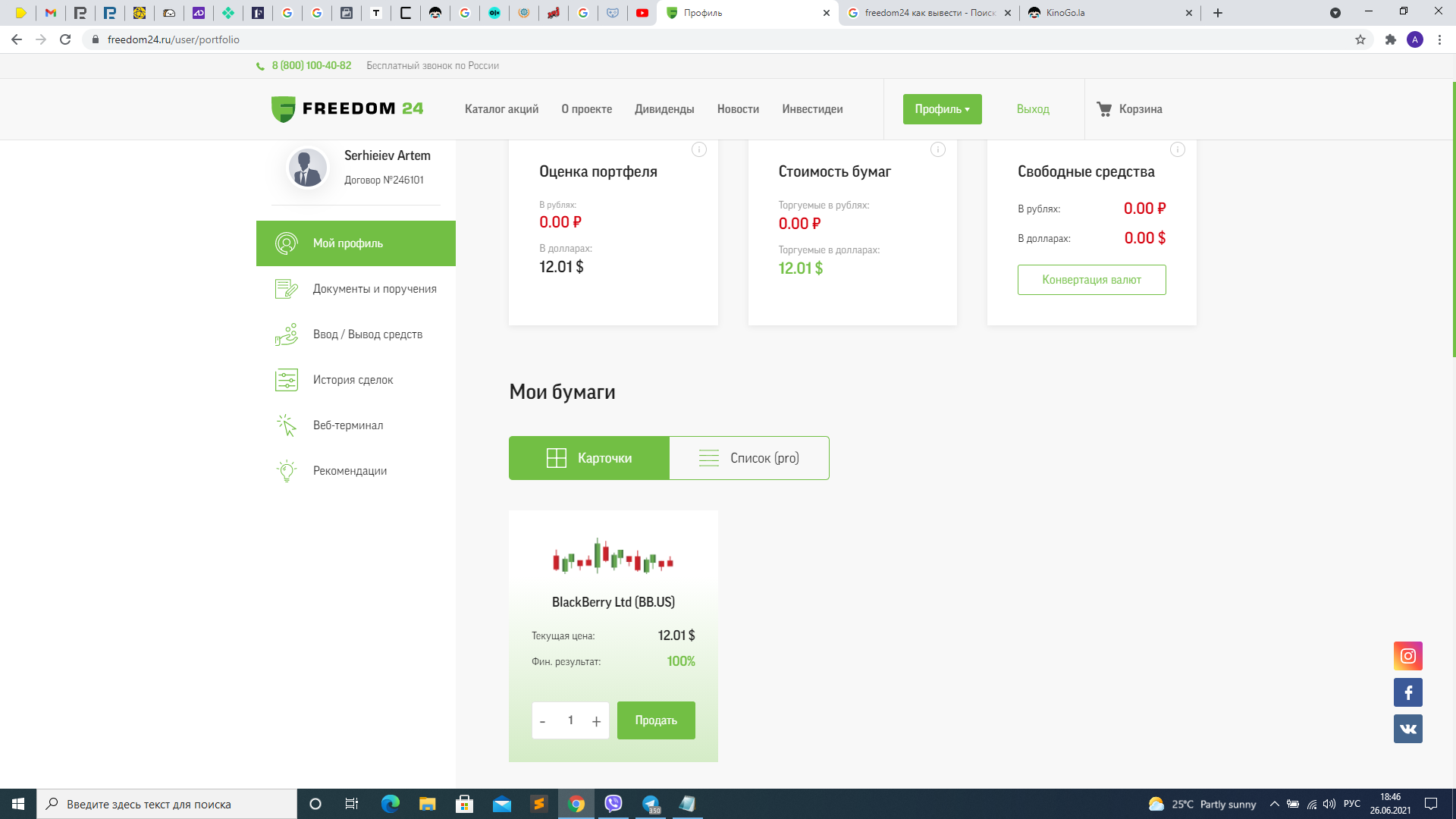Image resolution: width=1456 pixels, height=819 pixels.
Task: Open the VK social link
Action: (x=1408, y=729)
